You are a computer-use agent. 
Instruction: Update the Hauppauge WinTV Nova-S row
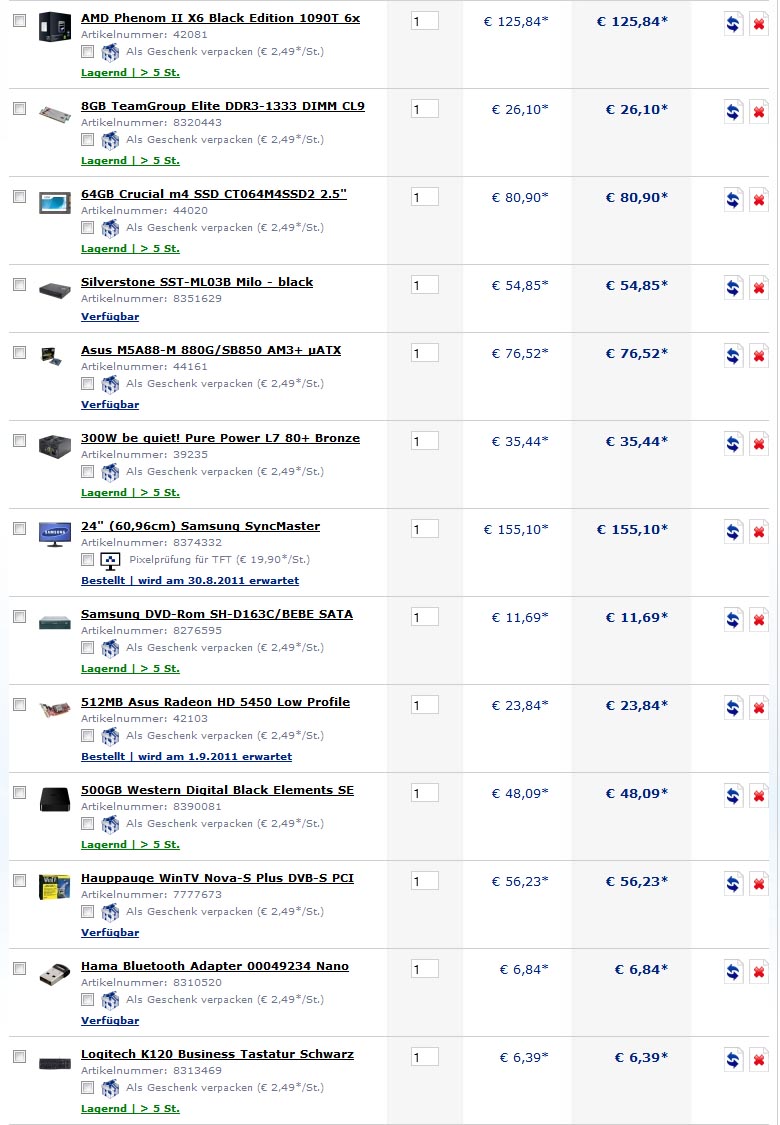pyautogui.click(x=733, y=884)
